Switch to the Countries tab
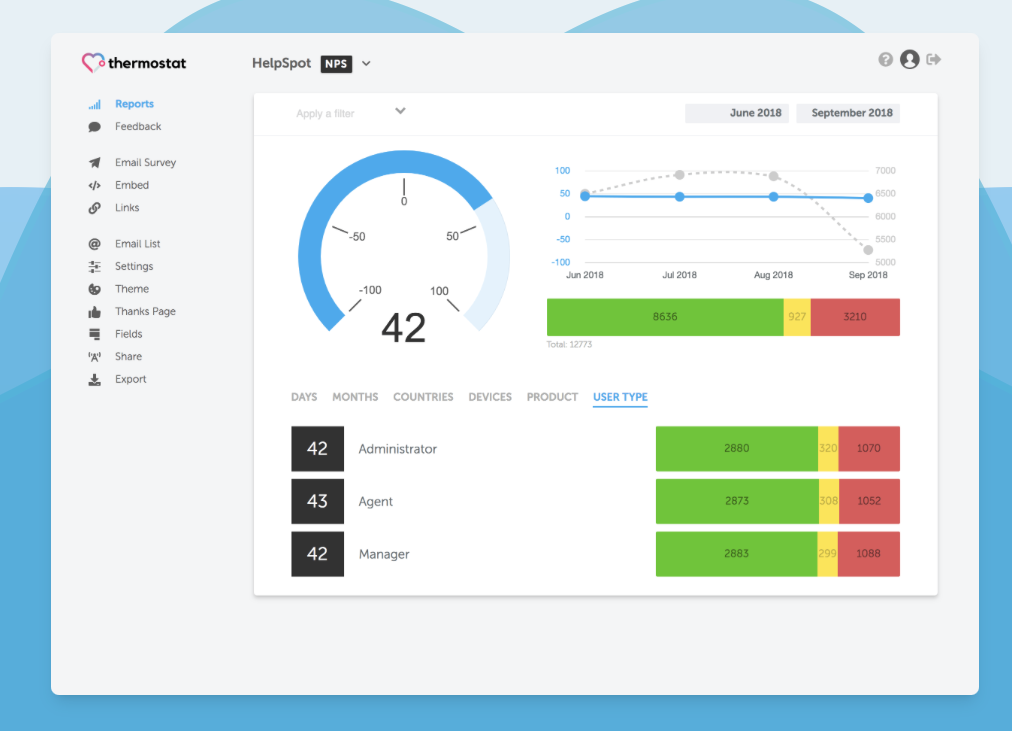Screen dimensions: 1012x731 pos(423,397)
